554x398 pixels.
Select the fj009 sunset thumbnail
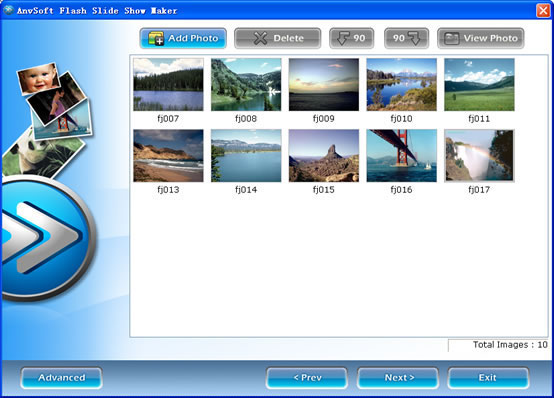(x=324, y=84)
